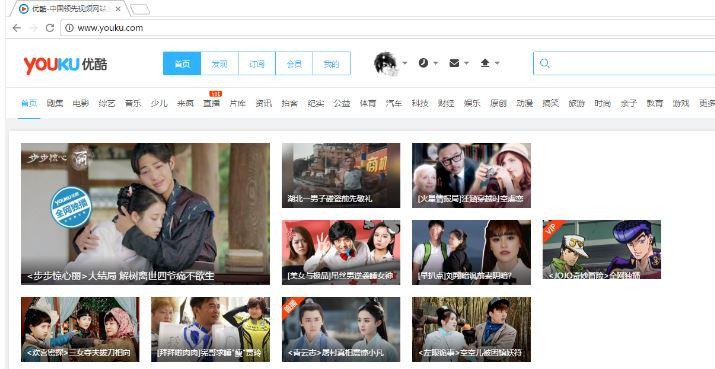Open 财经 channel in navigation bar

click(x=446, y=104)
